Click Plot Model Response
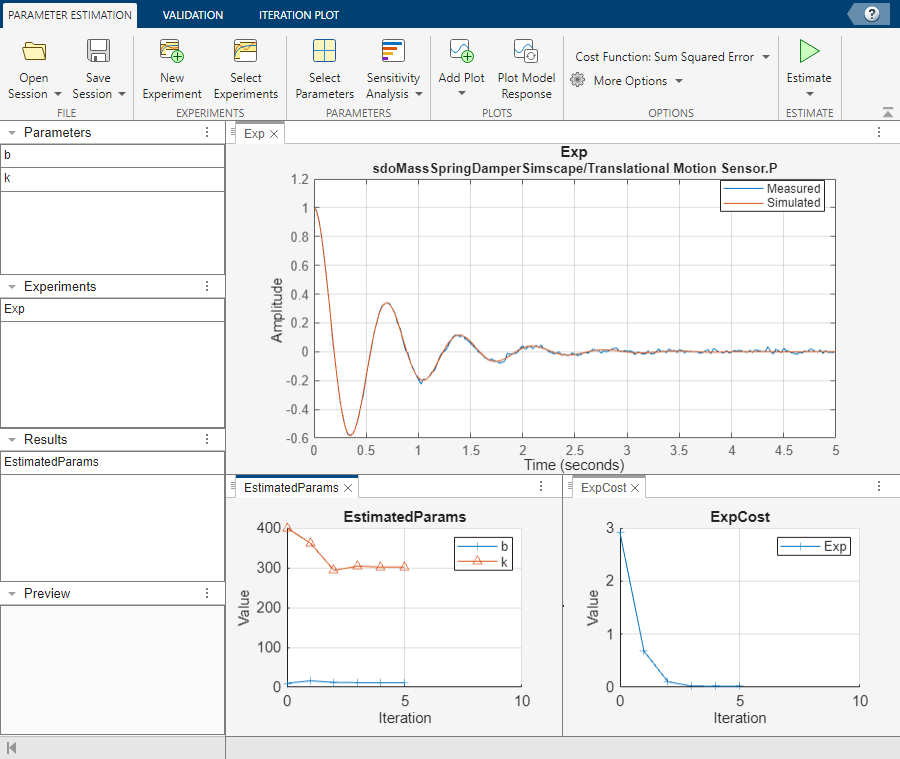This screenshot has height=759, width=900. (526, 52)
